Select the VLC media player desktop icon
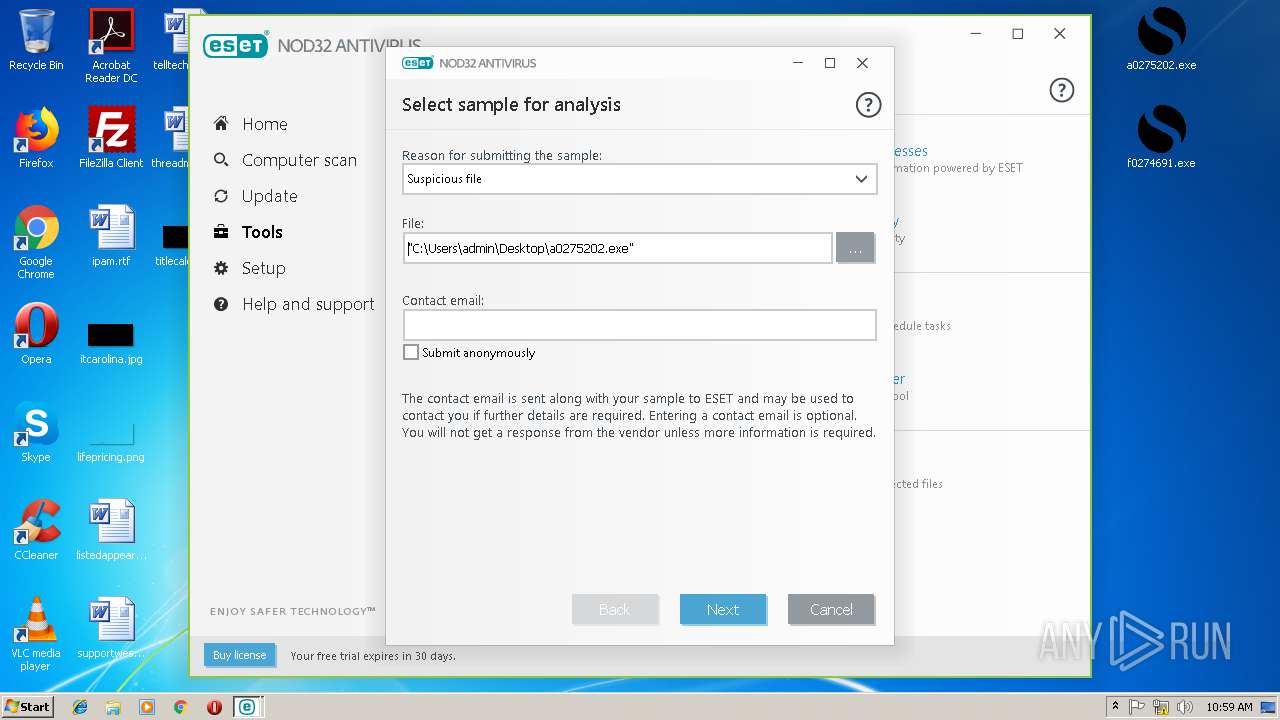Image resolution: width=1280 pixels, height=720 pixels. click(x=36, y=634)
